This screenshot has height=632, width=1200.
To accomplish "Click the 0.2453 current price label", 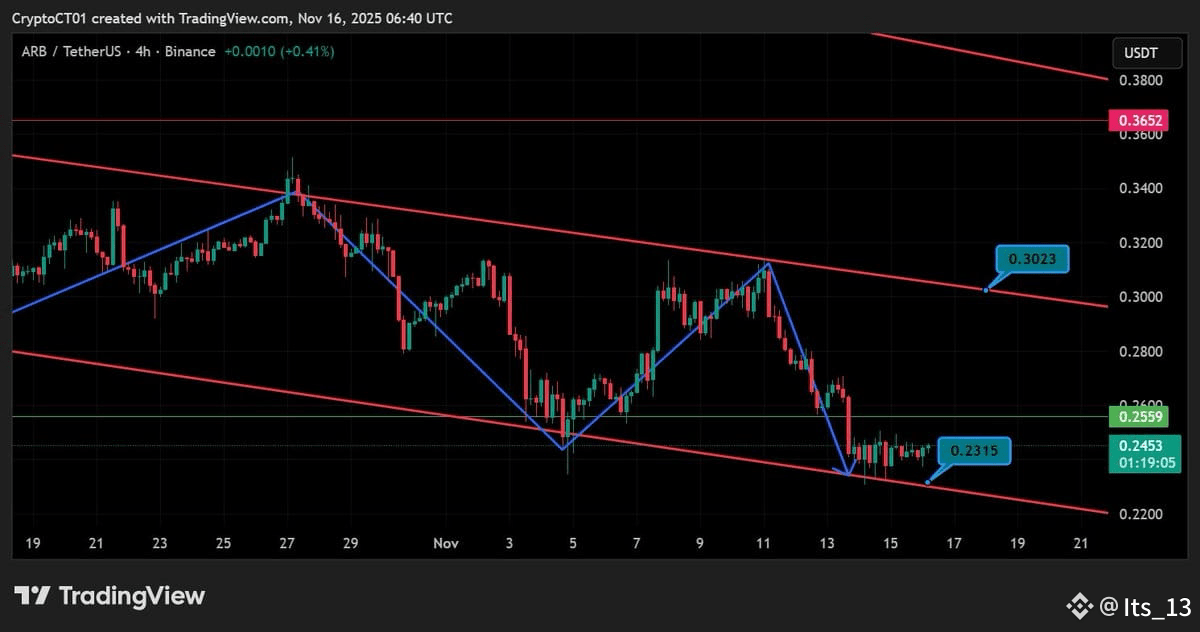I will tap(1140, 446).
